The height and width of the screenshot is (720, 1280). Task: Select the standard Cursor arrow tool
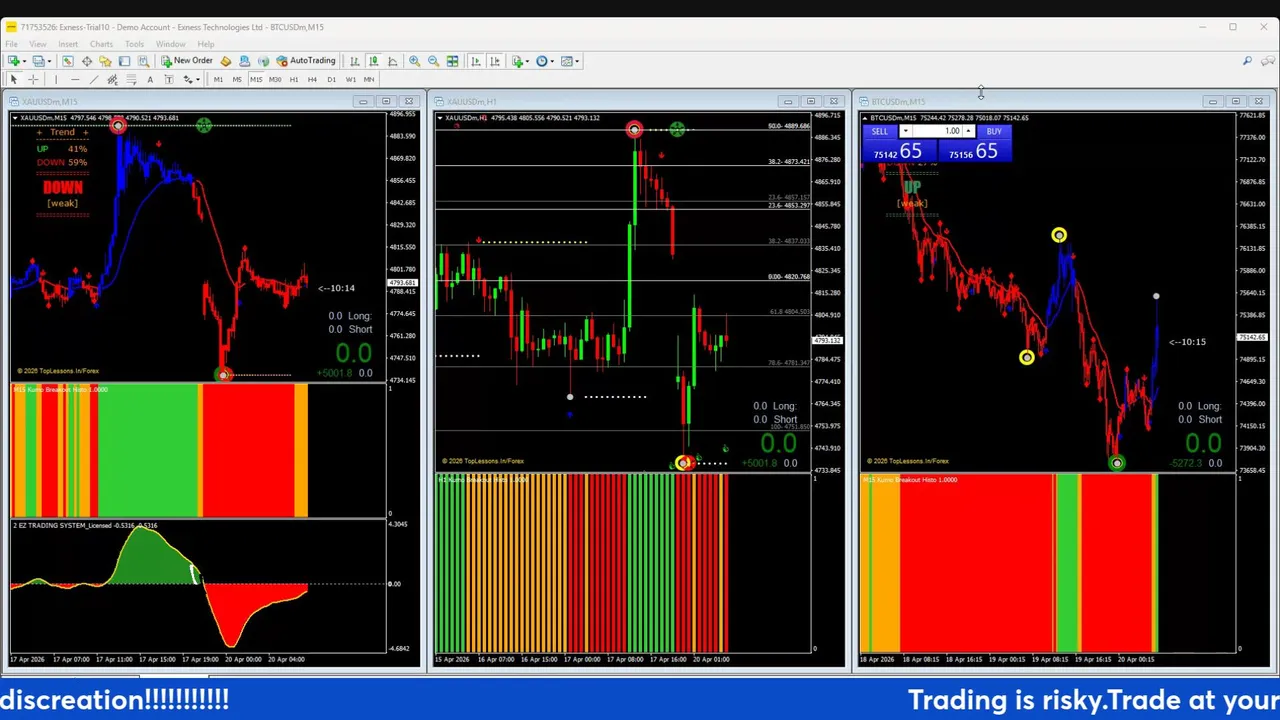pyautogui.click(x=14, y=80)
